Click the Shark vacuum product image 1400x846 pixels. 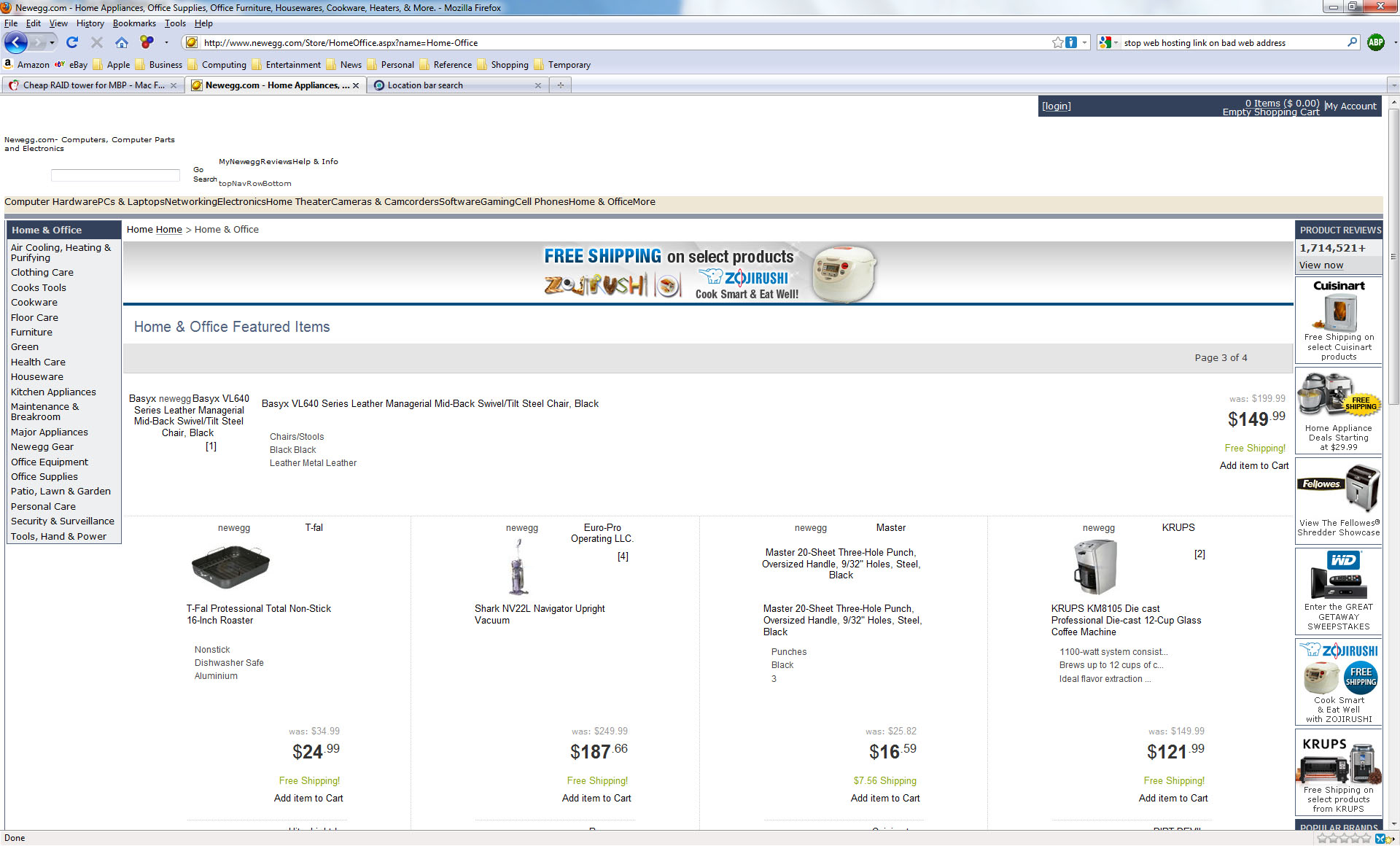pyautogui.click(x=518, y=567)
